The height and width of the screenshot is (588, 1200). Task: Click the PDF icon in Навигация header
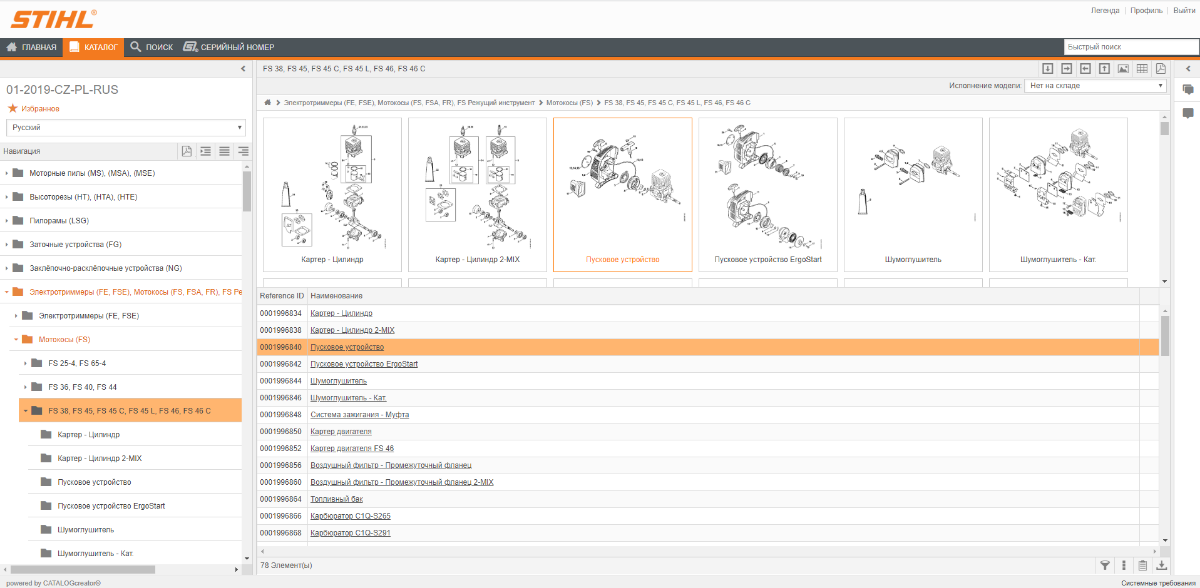[186, 151]
